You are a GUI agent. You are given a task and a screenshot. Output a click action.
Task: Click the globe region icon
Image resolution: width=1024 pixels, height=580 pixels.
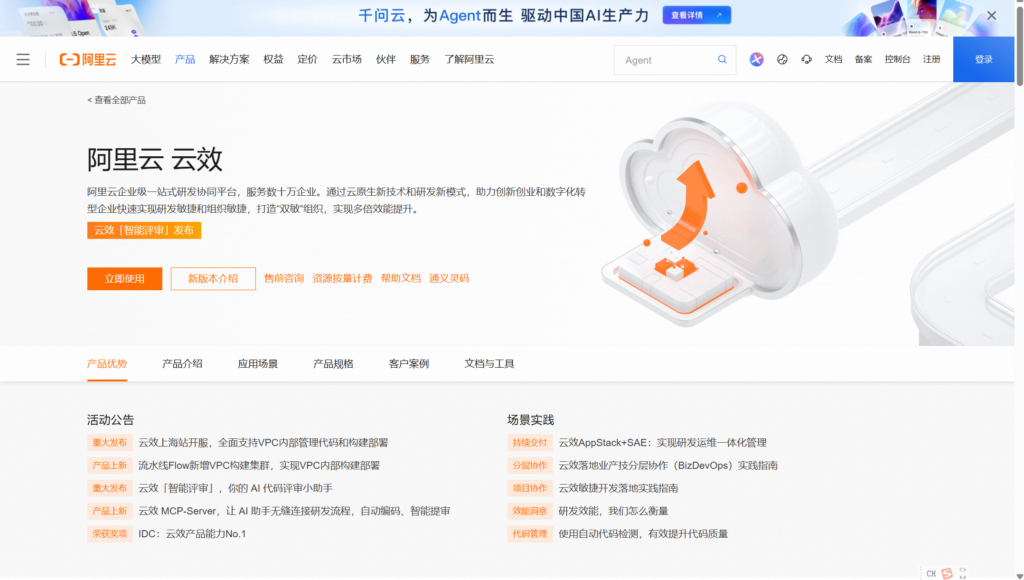[782, 59]
